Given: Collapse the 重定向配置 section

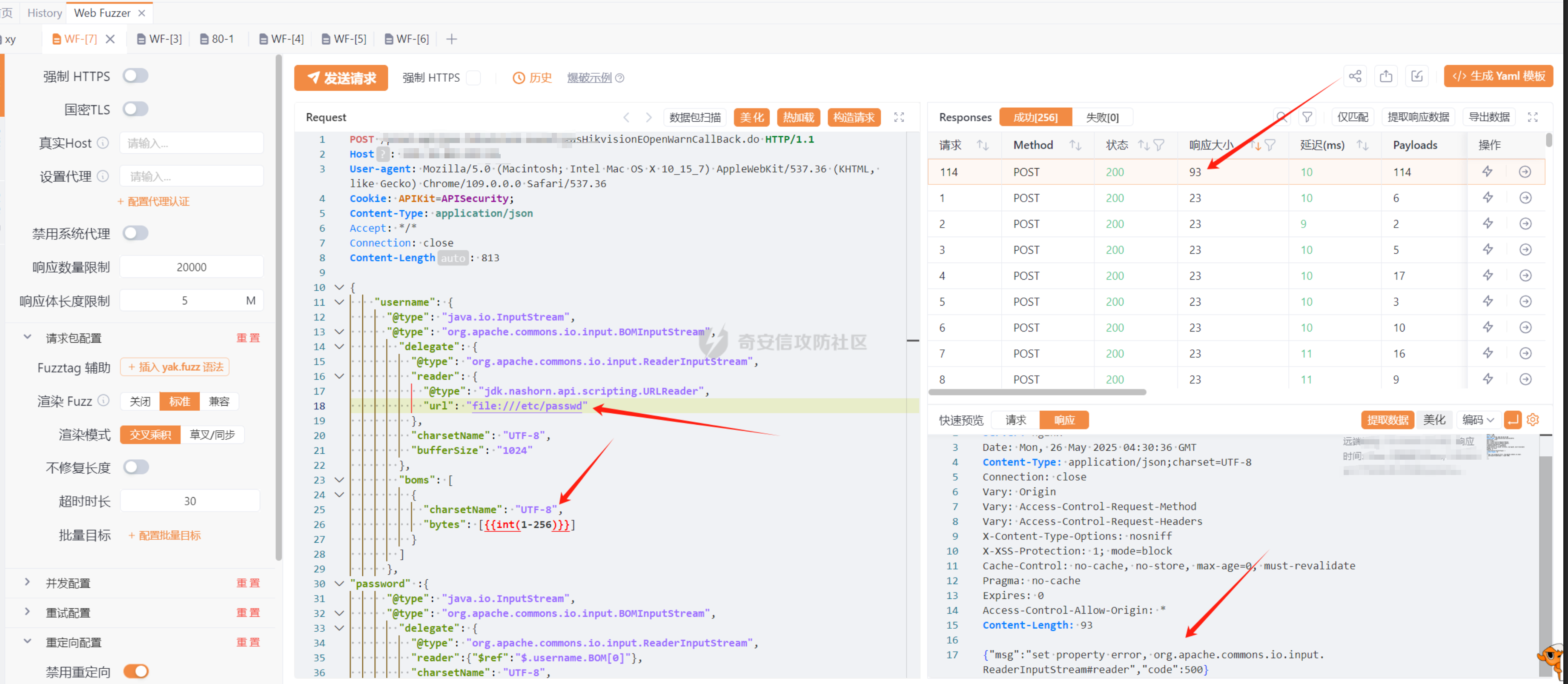Looking at the screenshot, I should [x=27, y=641].
